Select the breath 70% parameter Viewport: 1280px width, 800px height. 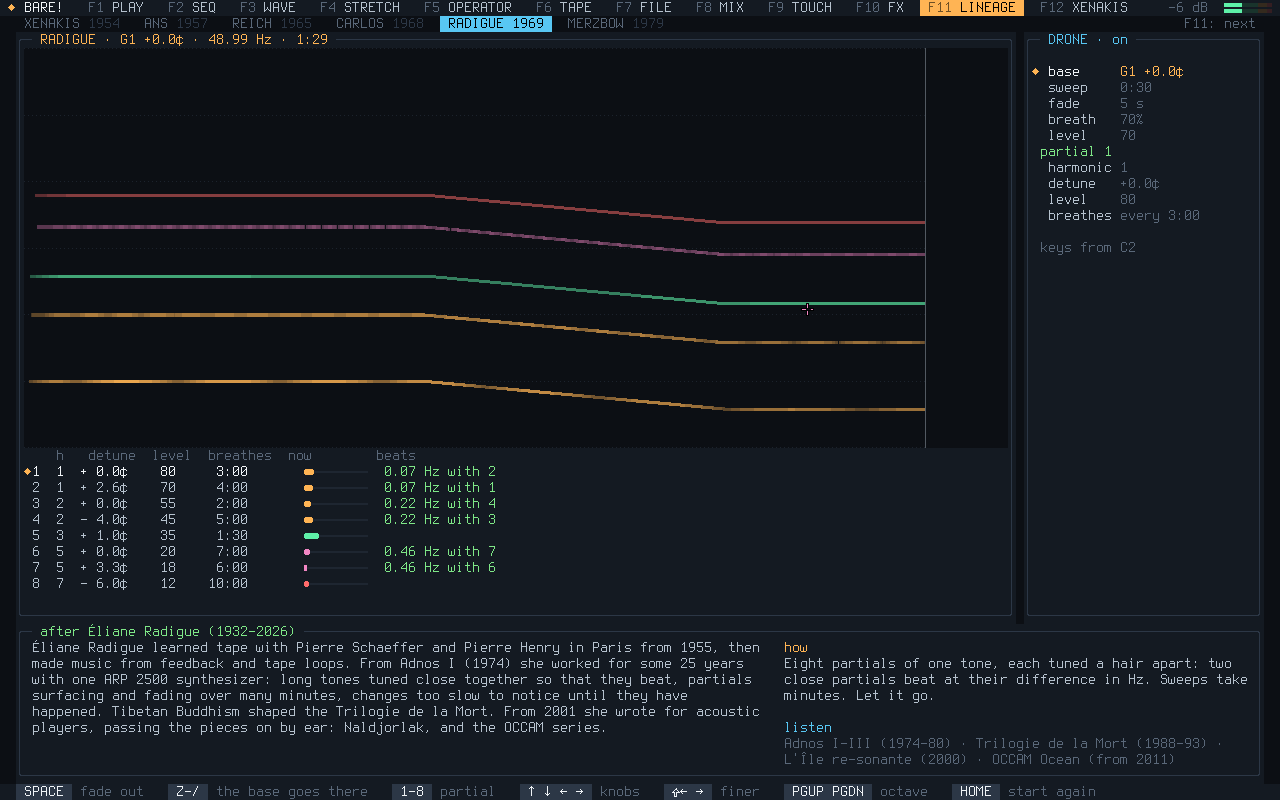coord(1096,119)
